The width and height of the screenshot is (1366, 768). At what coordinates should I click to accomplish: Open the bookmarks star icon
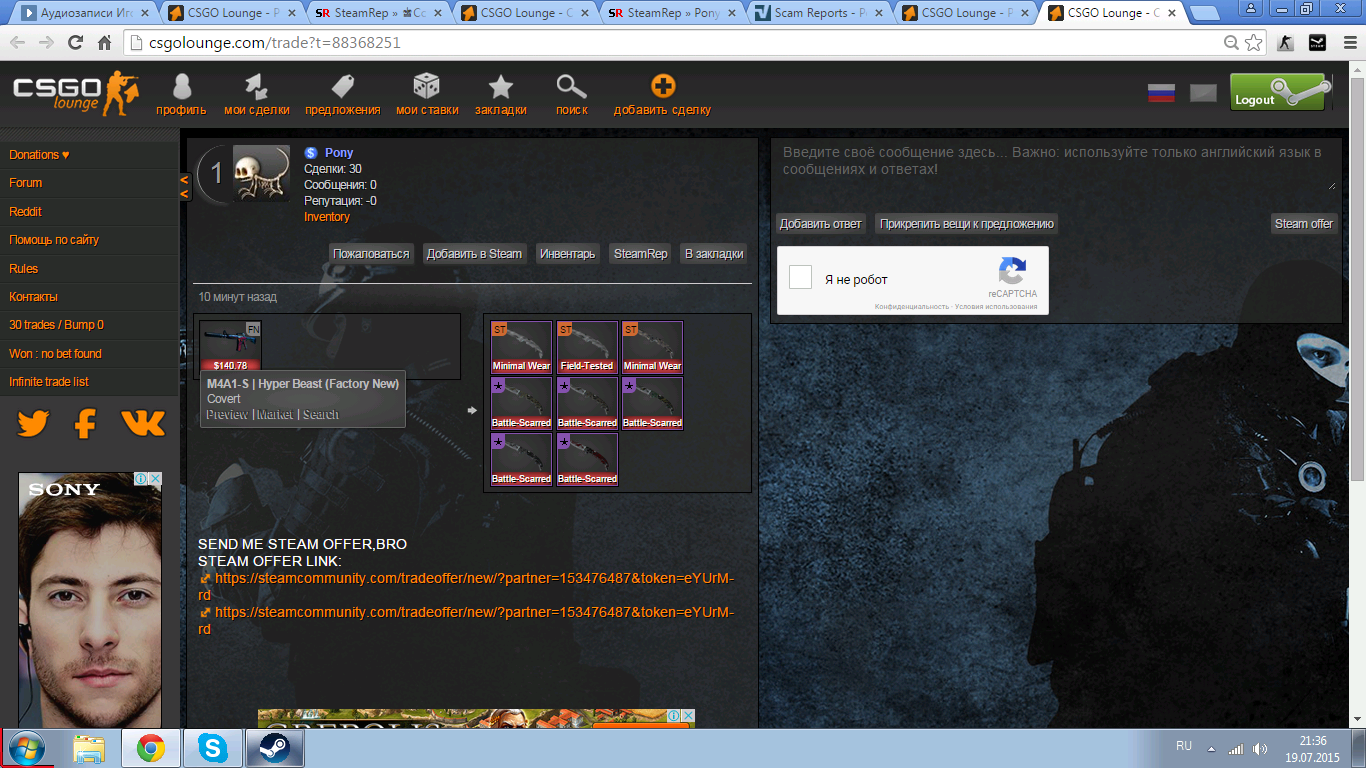[x=500, y=88]
